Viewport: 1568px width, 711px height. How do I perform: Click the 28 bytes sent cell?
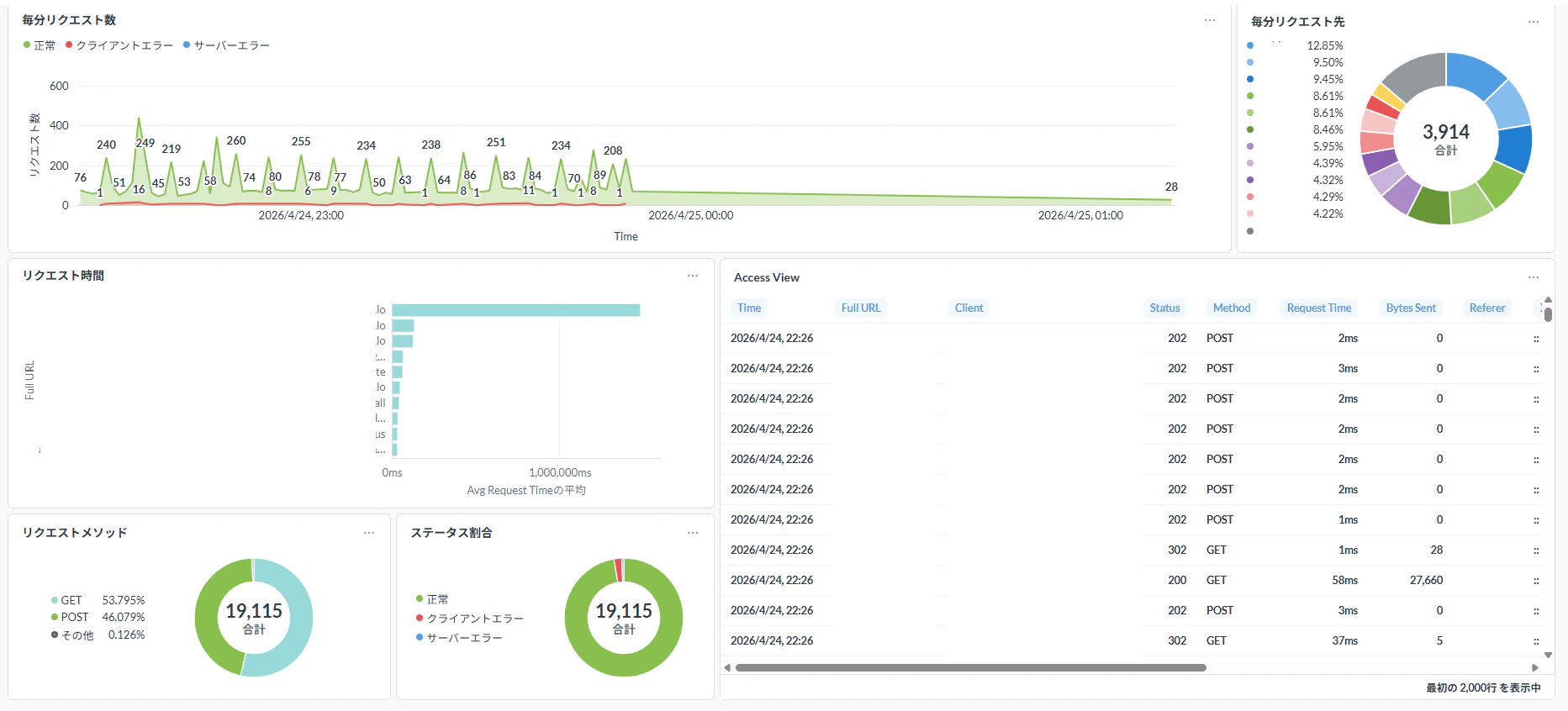coord(1436,550)
